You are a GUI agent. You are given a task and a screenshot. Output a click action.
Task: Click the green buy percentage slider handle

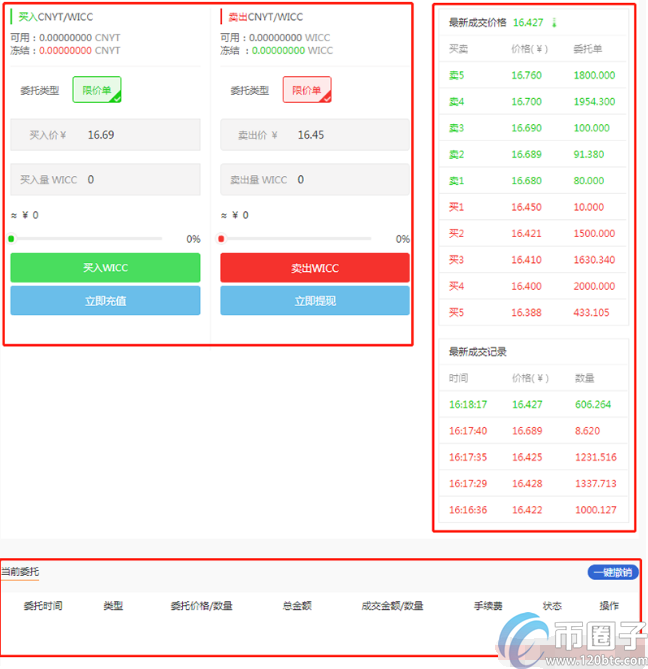[12, 239]
